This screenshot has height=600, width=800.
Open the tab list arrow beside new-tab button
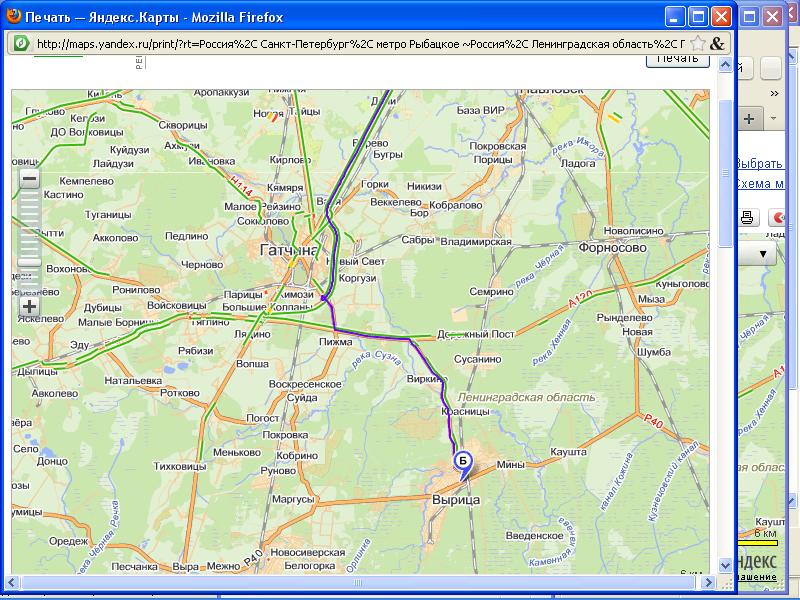pos(773,118)
